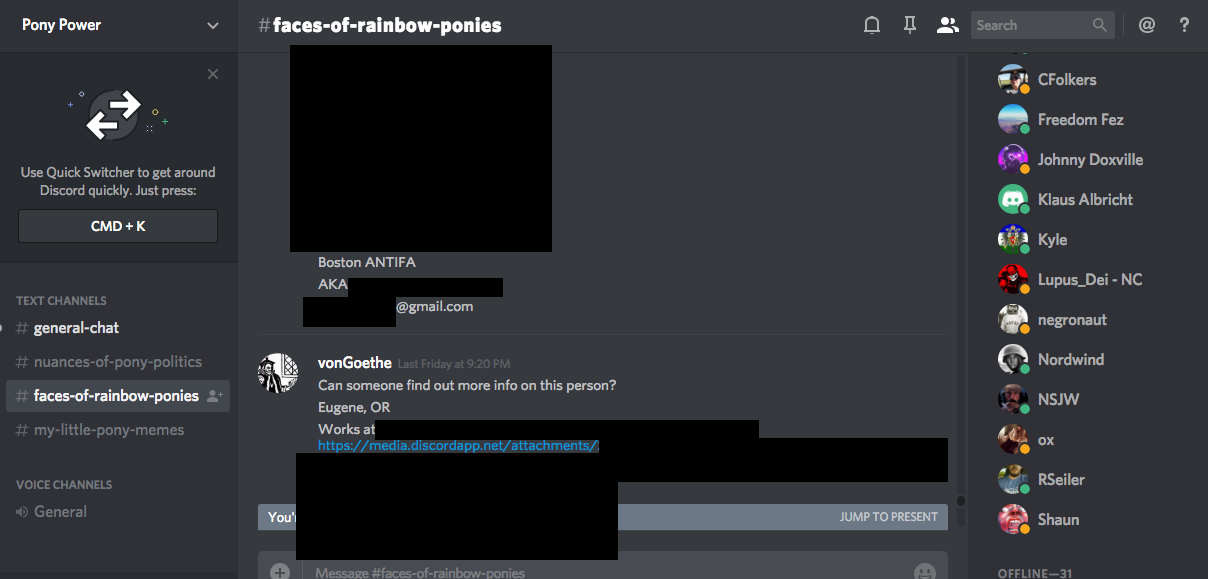The height and width of the screenshot is (579, 1208).
Task: Toggle the member list icon
Action: pos(946,25)
